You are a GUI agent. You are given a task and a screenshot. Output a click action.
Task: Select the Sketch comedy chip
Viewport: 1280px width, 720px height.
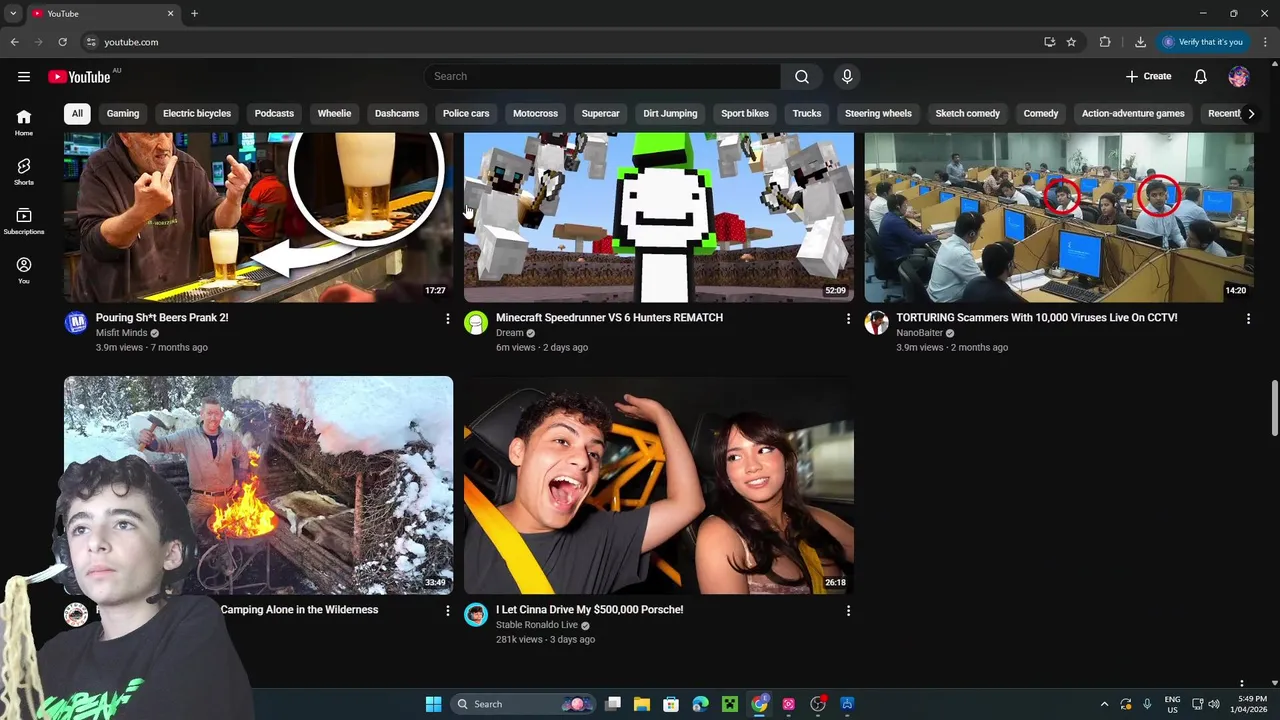967,113
